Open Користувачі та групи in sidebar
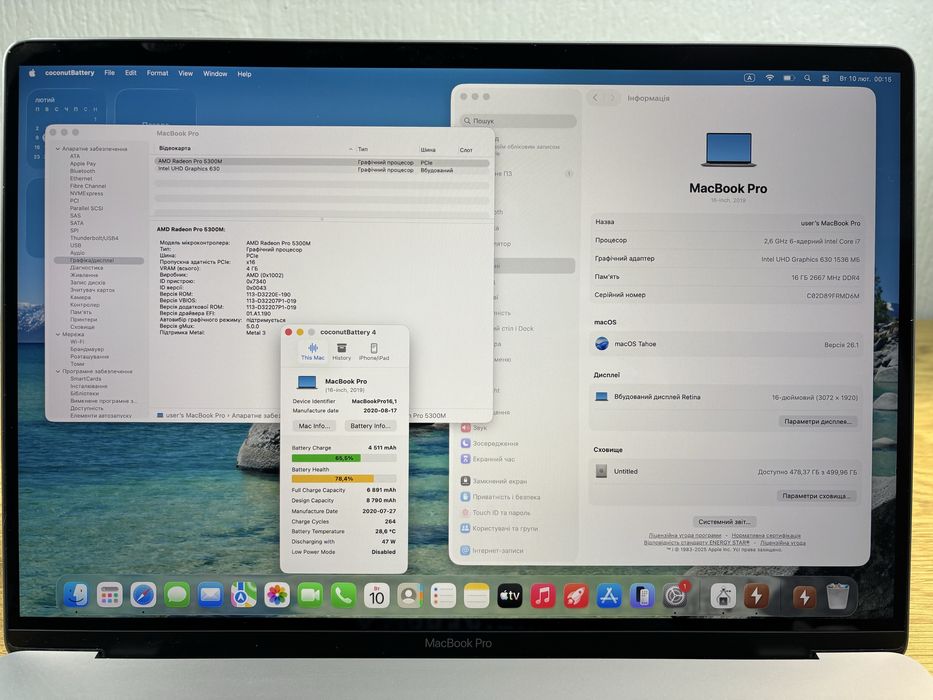933x700 pixels. [499, 529]
